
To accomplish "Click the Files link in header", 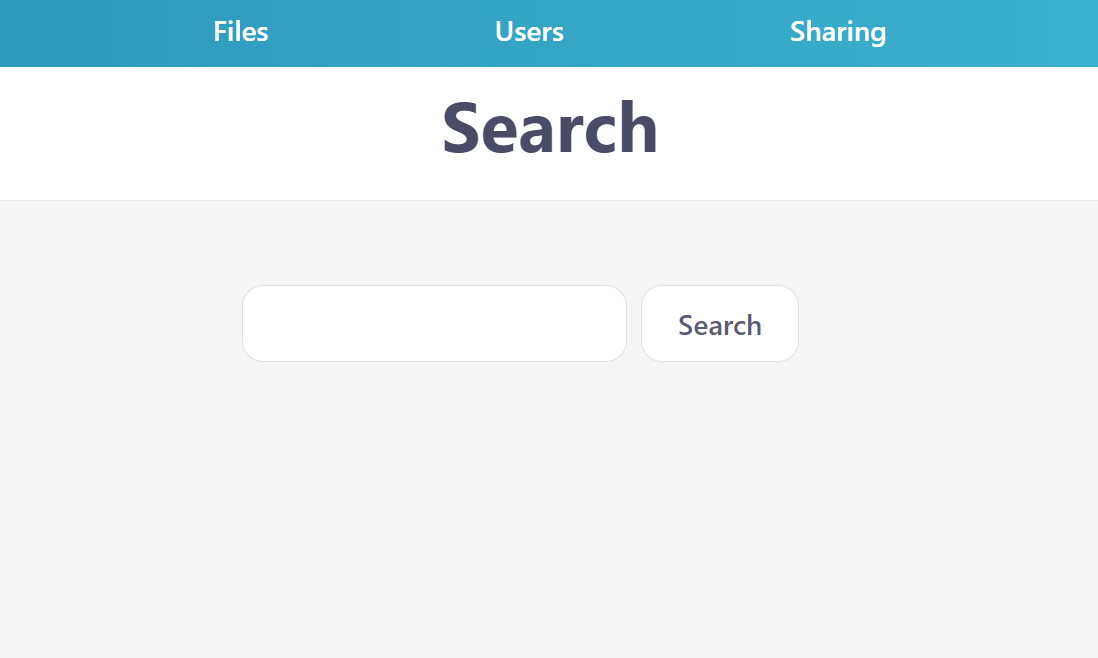I will (x=241, y=32).
